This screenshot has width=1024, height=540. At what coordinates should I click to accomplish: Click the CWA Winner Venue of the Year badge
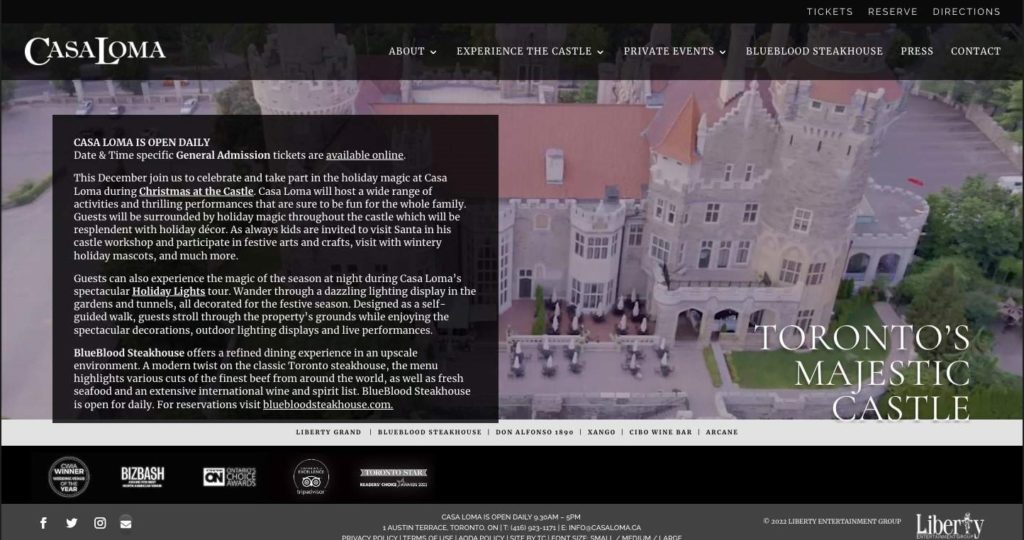(69, 477)
